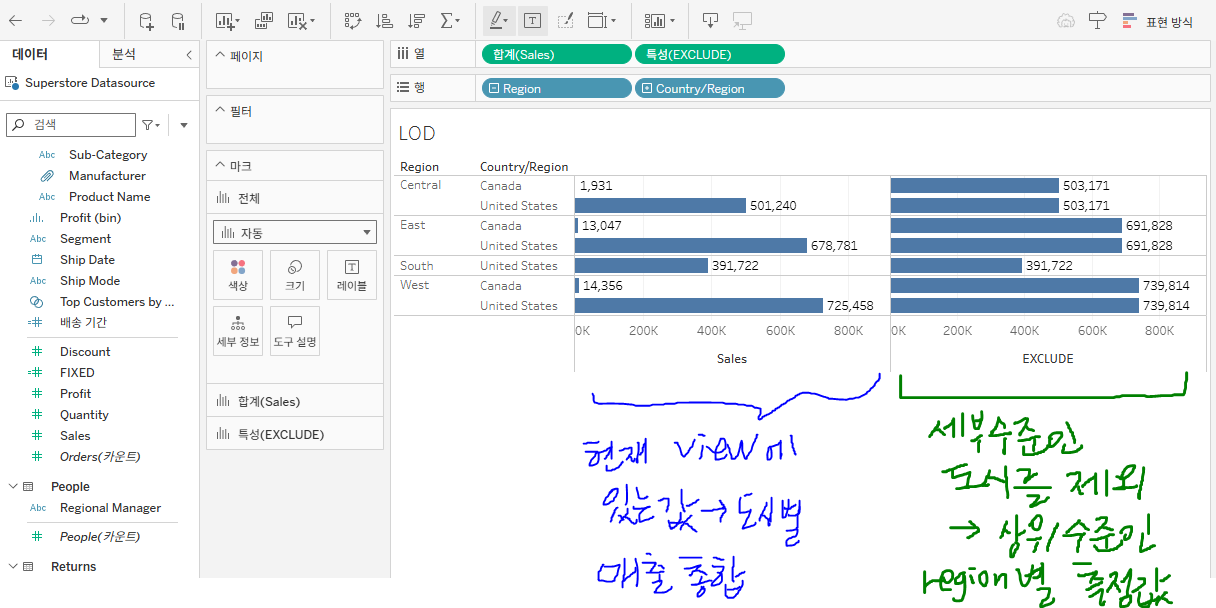Screen dimensions: 1216x608
Task: Collapse the data side pane
Action: (189, 55)
